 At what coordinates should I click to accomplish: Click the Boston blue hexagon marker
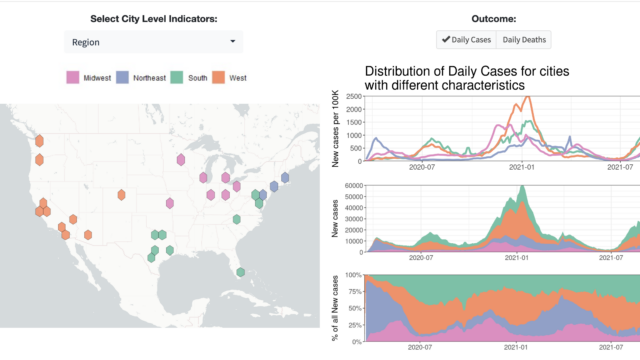(x=285, y=178)
